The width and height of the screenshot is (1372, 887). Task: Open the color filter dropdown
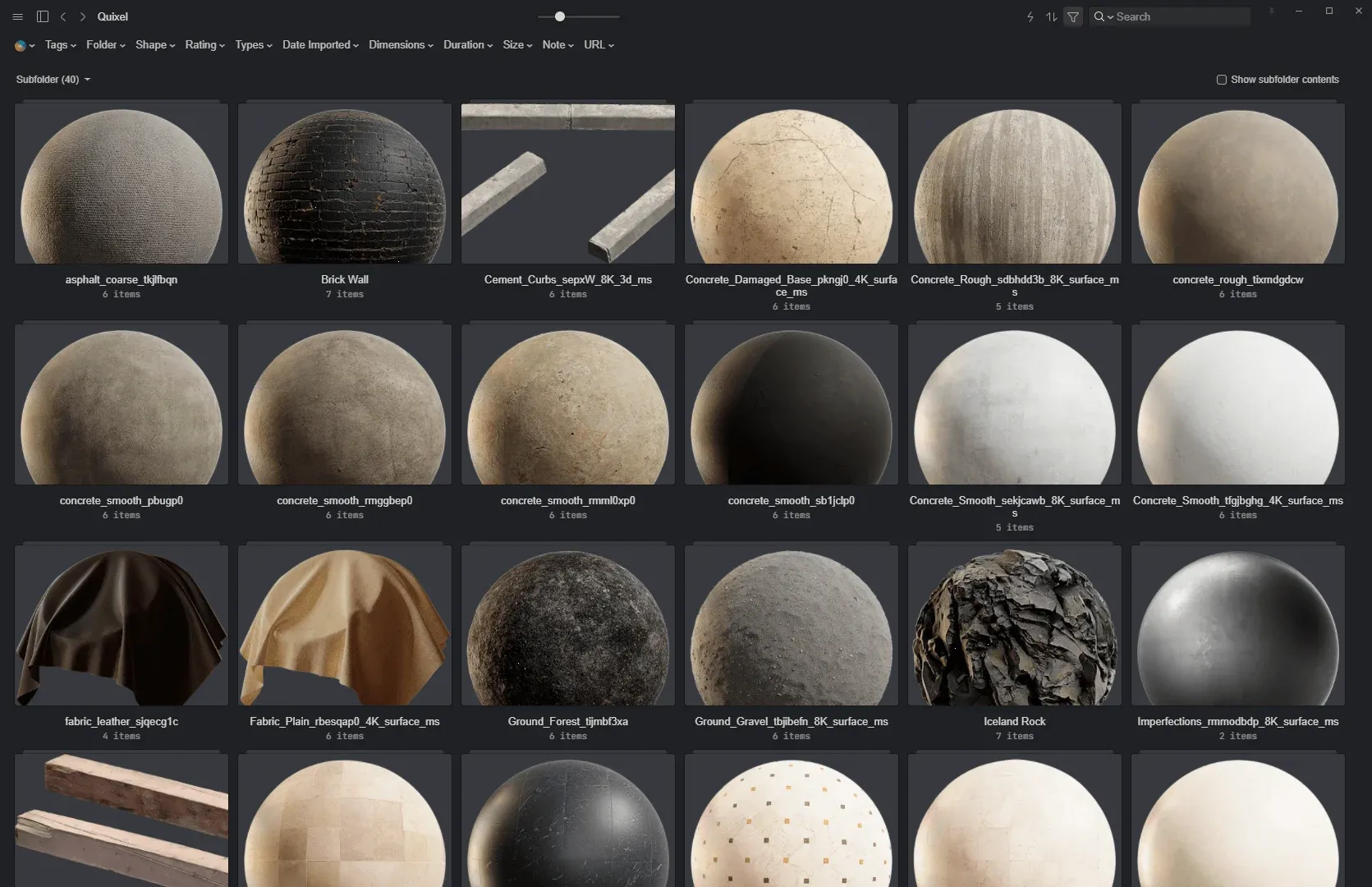(25, 45)
